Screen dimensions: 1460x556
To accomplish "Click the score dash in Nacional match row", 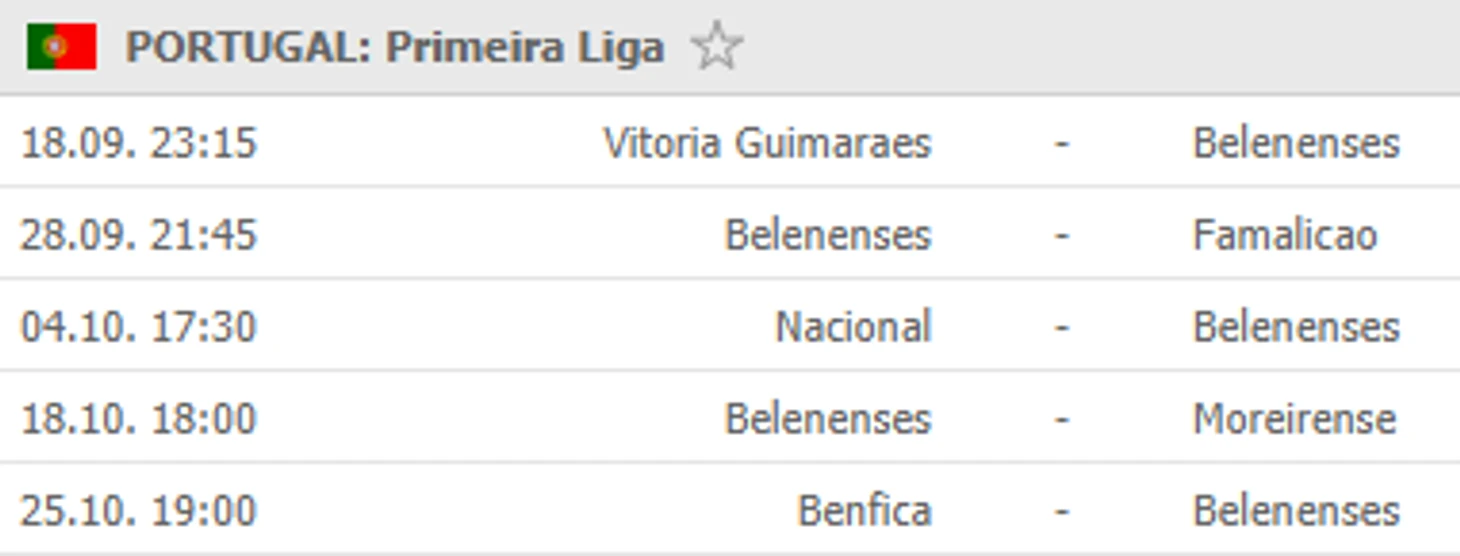I will coord(1061,327).
